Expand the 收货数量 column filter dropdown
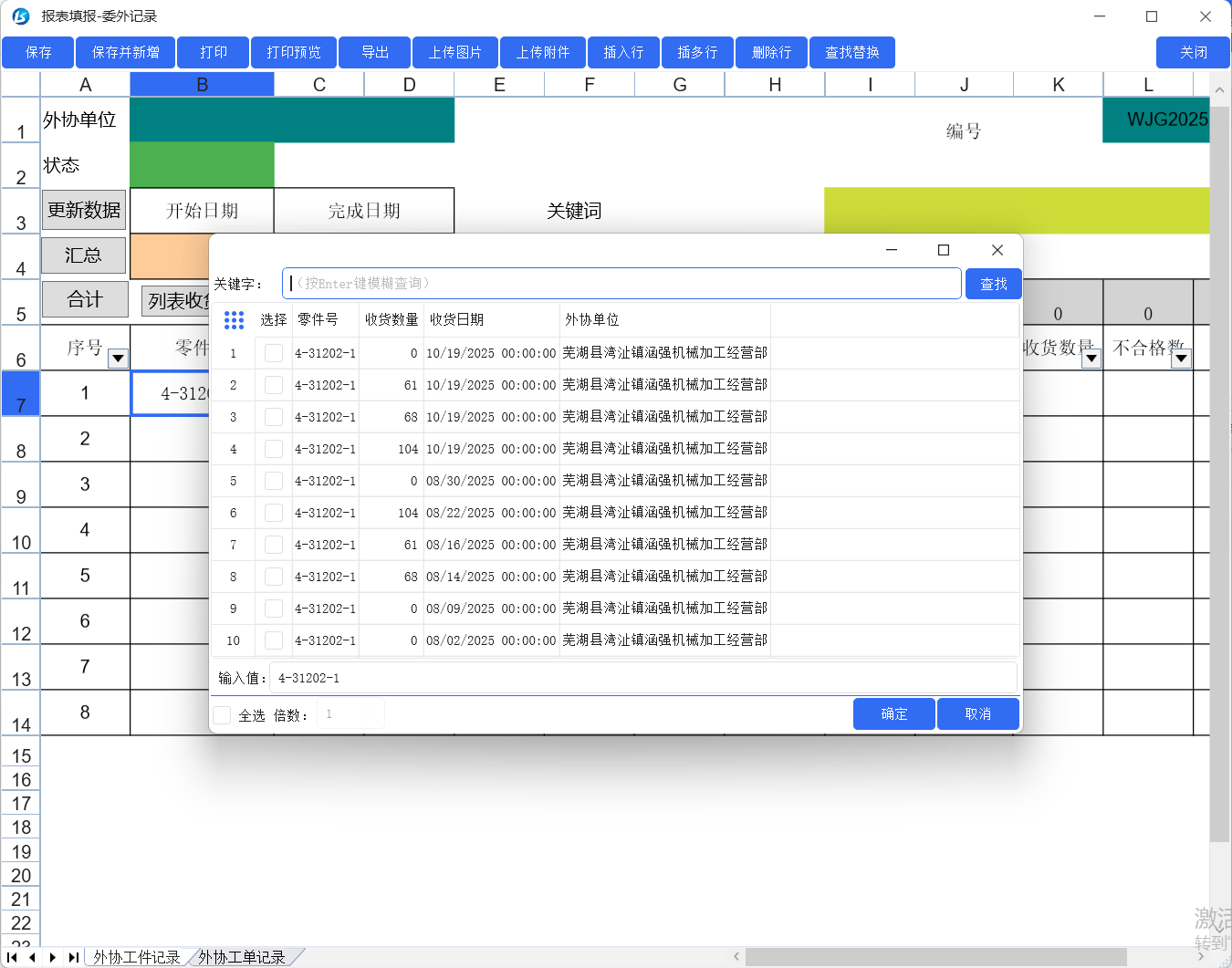1232x968 pixels. point(1091,359)
